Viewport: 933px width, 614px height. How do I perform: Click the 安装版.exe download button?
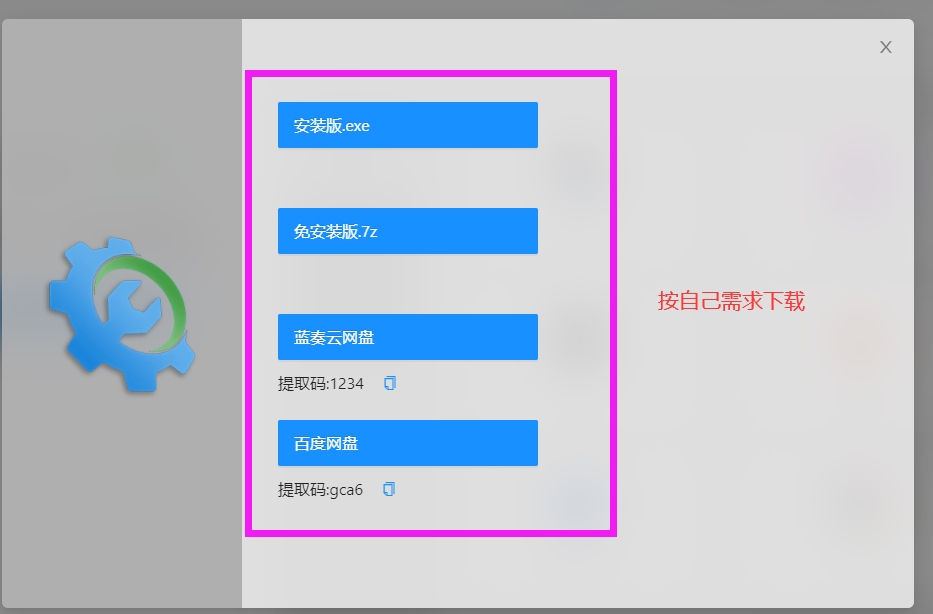(x=407, y=125)
